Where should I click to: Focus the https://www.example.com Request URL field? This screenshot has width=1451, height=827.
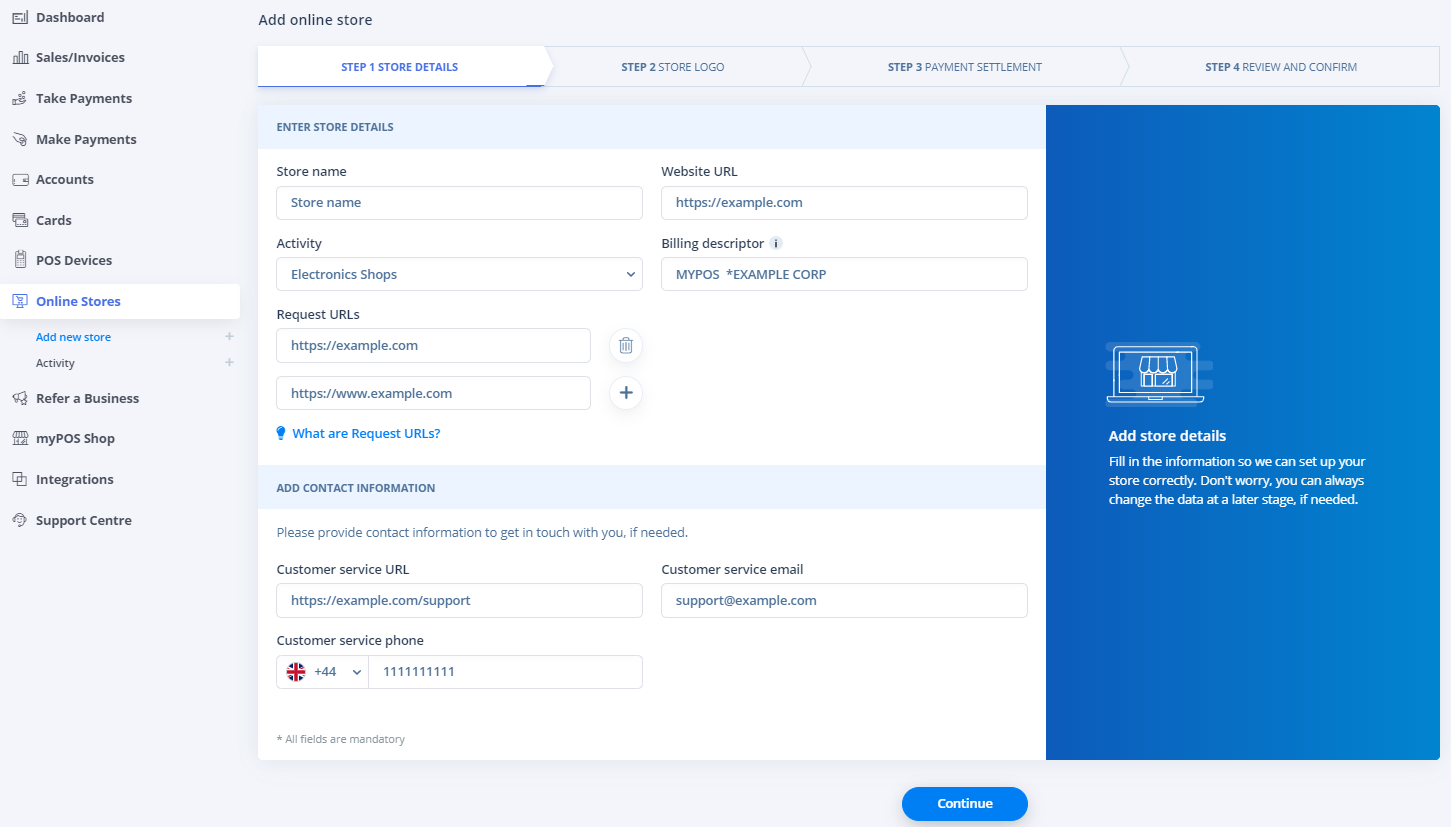(x=433, y=393)
